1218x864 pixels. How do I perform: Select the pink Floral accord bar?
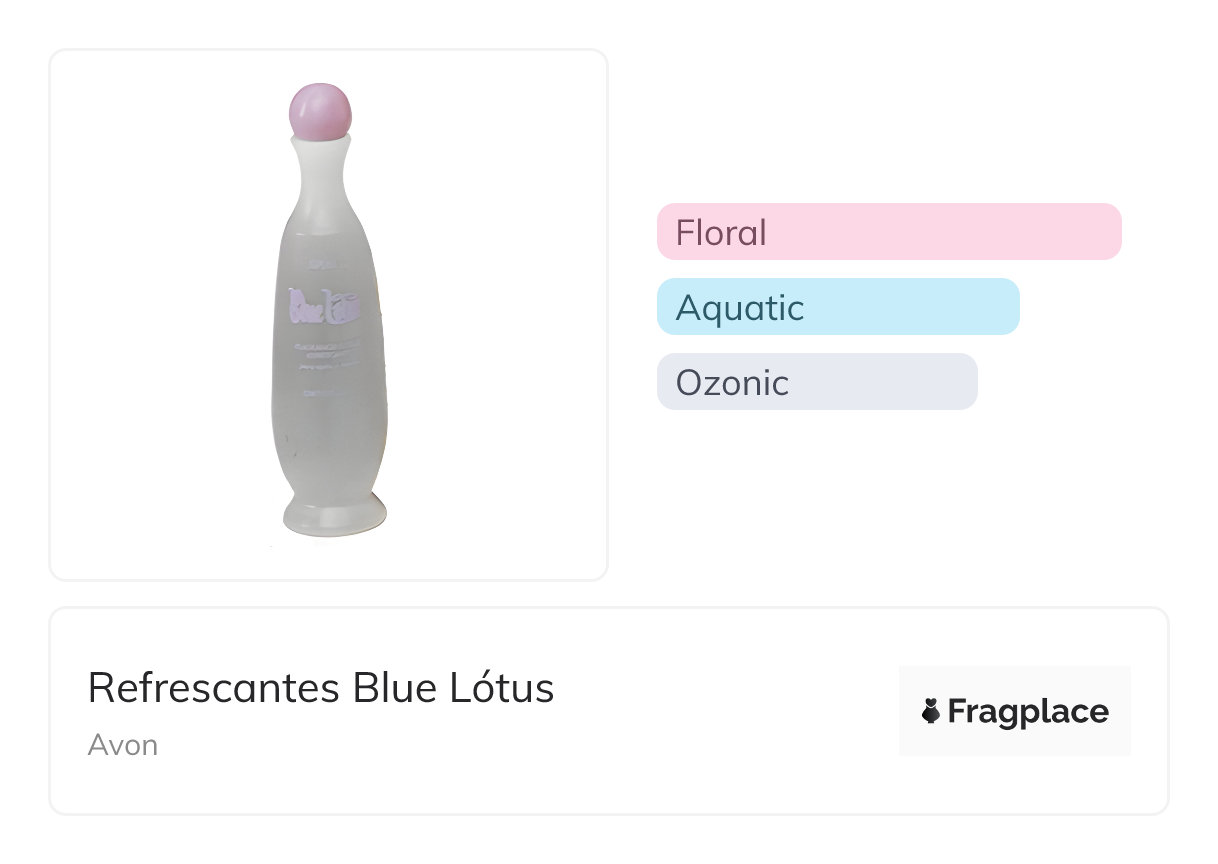click(x=888, y=232)
